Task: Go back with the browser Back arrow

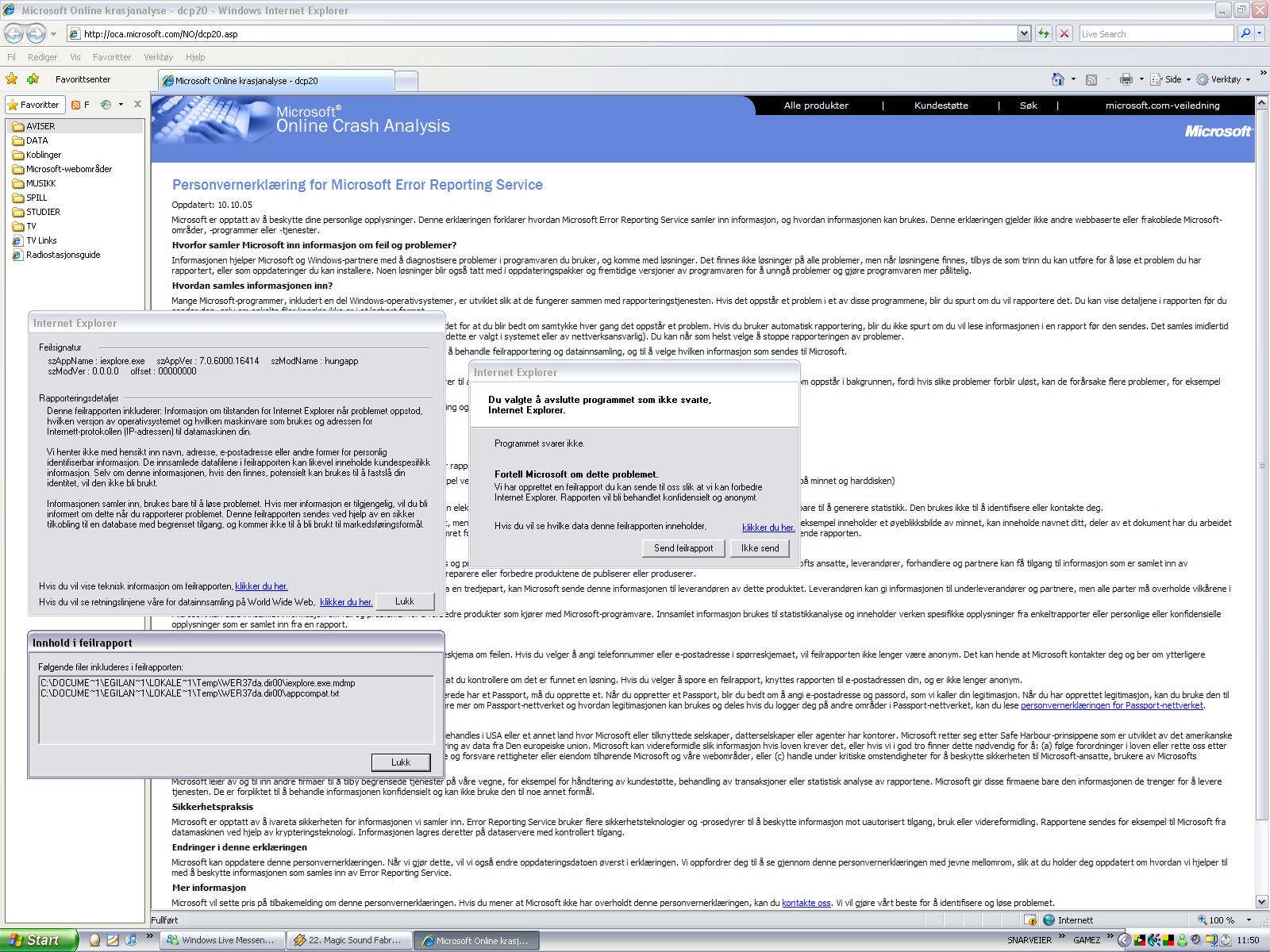Action: coord(14,33)
